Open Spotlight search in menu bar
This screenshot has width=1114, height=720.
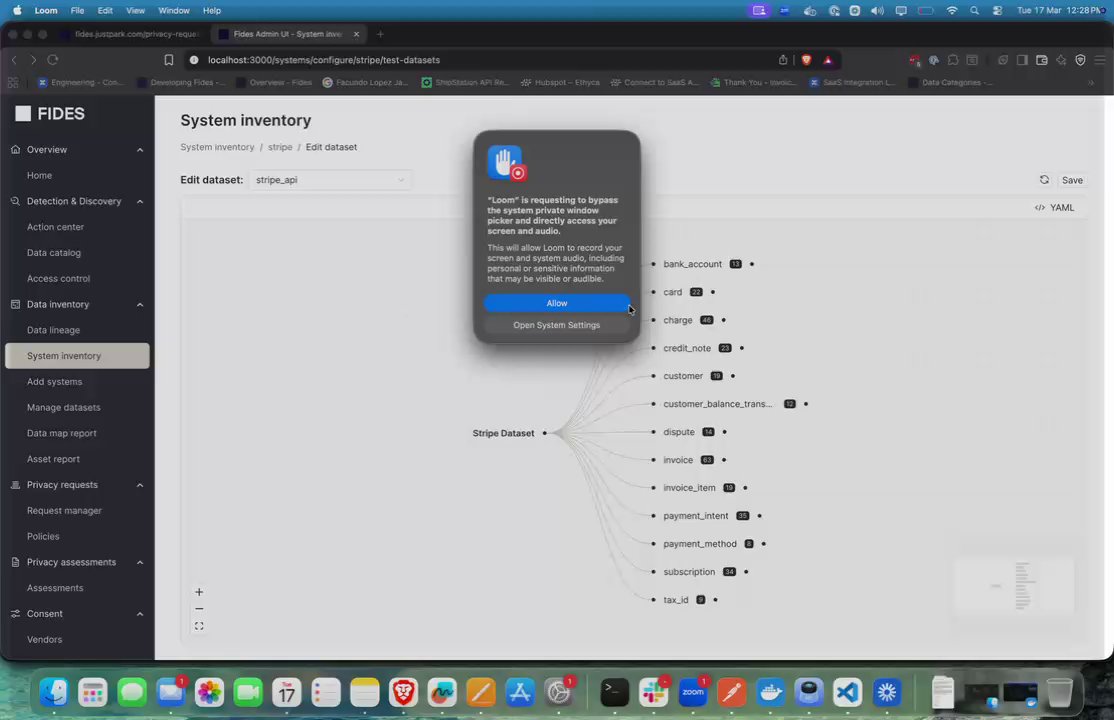pyautogui.click(x=974, y=11)
